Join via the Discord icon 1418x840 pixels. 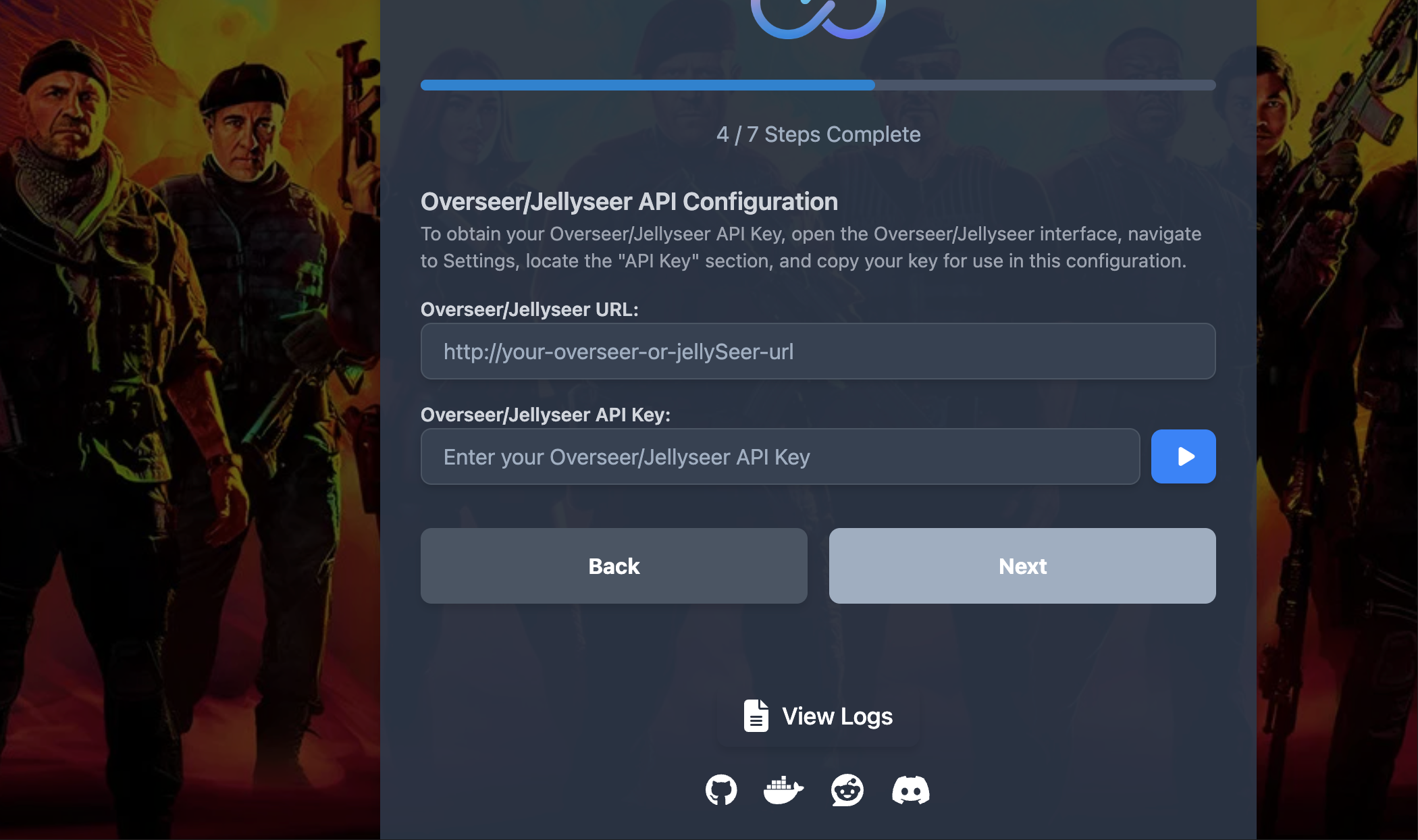pyautogui.click(x=910, y=790)
